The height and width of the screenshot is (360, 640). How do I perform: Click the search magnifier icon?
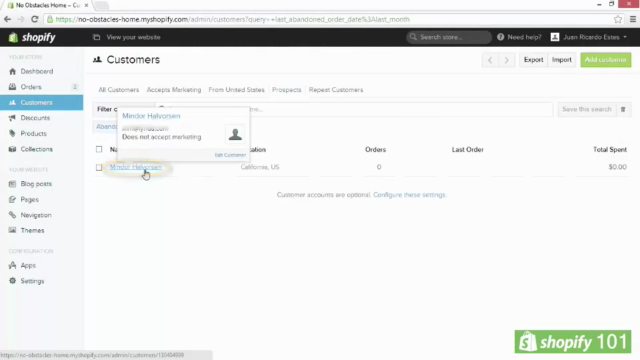pos(413,37)
